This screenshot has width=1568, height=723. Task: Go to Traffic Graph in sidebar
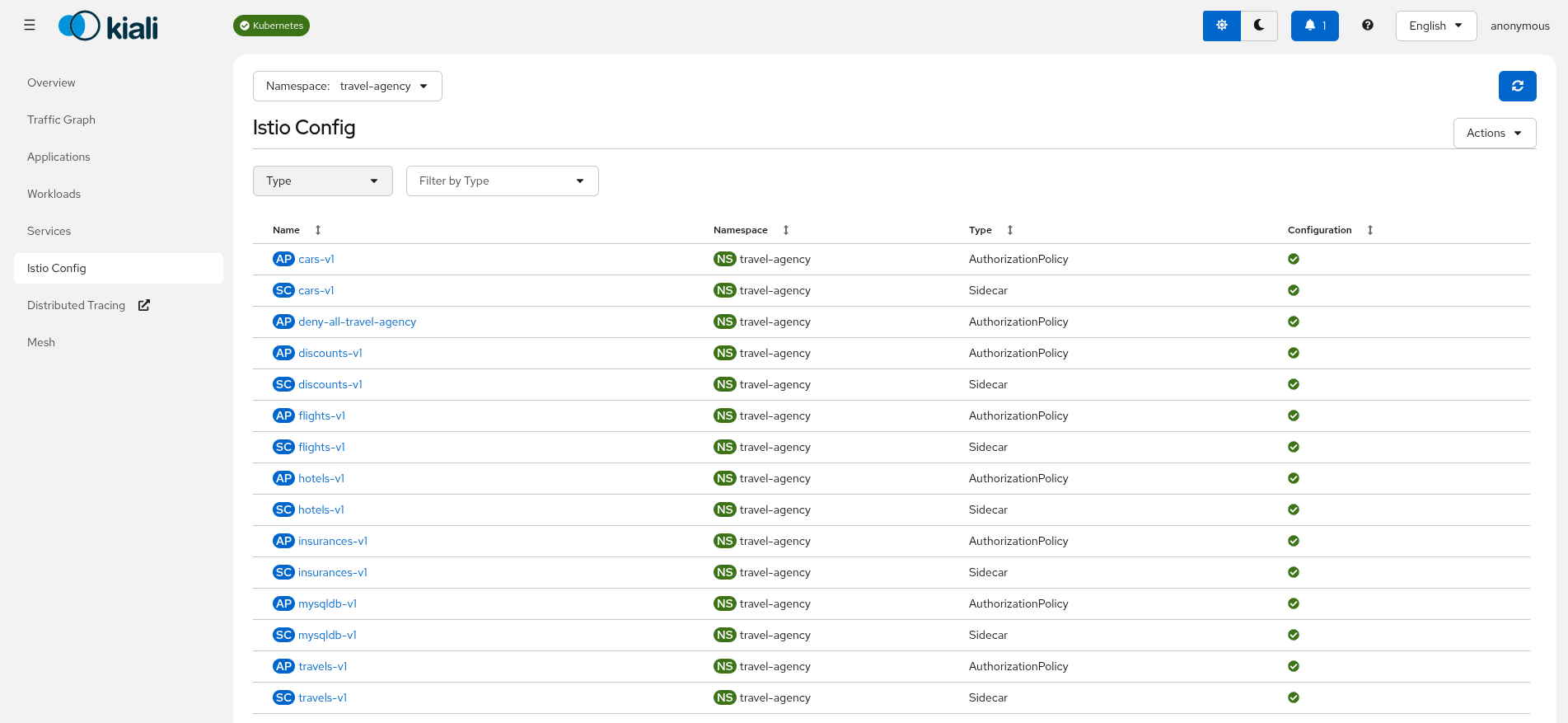(x=61, y=120)
